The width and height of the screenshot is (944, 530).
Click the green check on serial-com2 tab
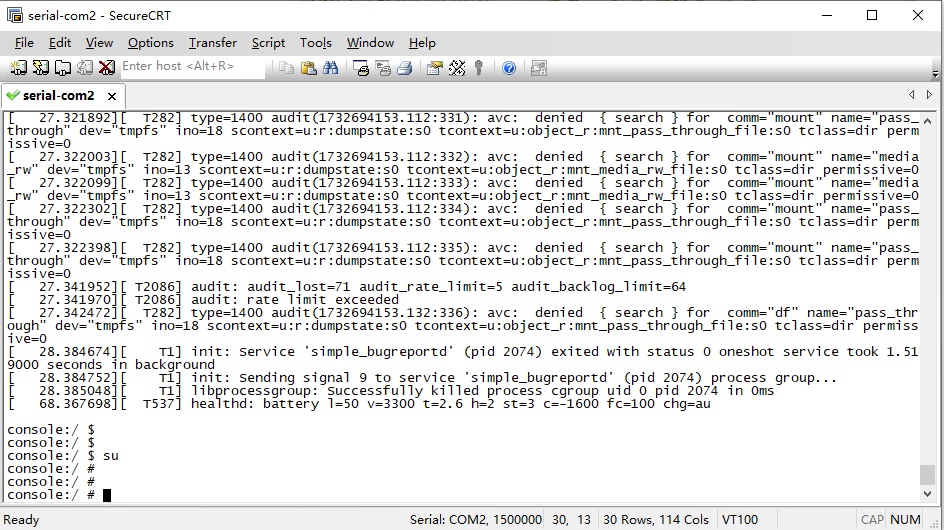click(x=13, y=95)
